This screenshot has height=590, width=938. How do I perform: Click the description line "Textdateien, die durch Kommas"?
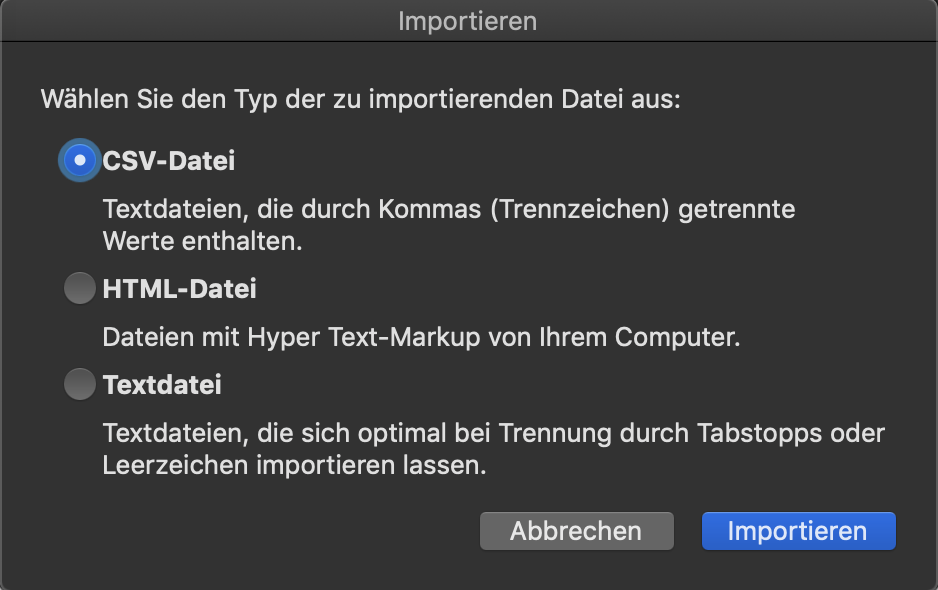pyautogui.click(x=449, y=209)
